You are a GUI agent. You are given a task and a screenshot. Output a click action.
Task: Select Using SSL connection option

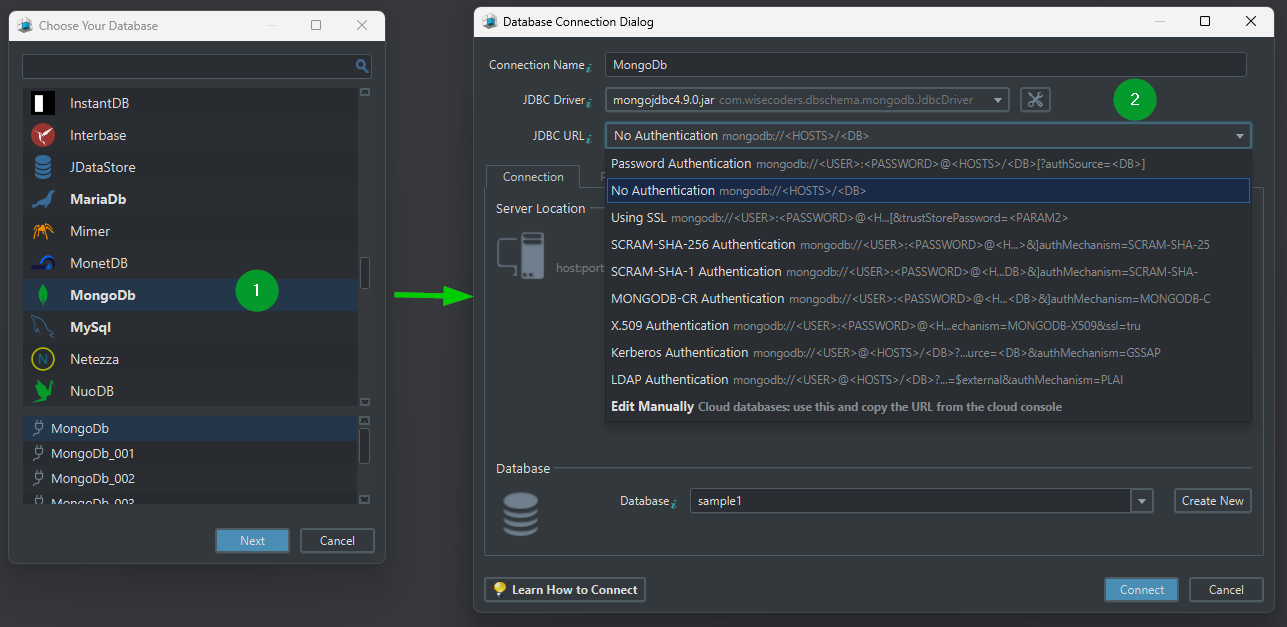point(928,217)
